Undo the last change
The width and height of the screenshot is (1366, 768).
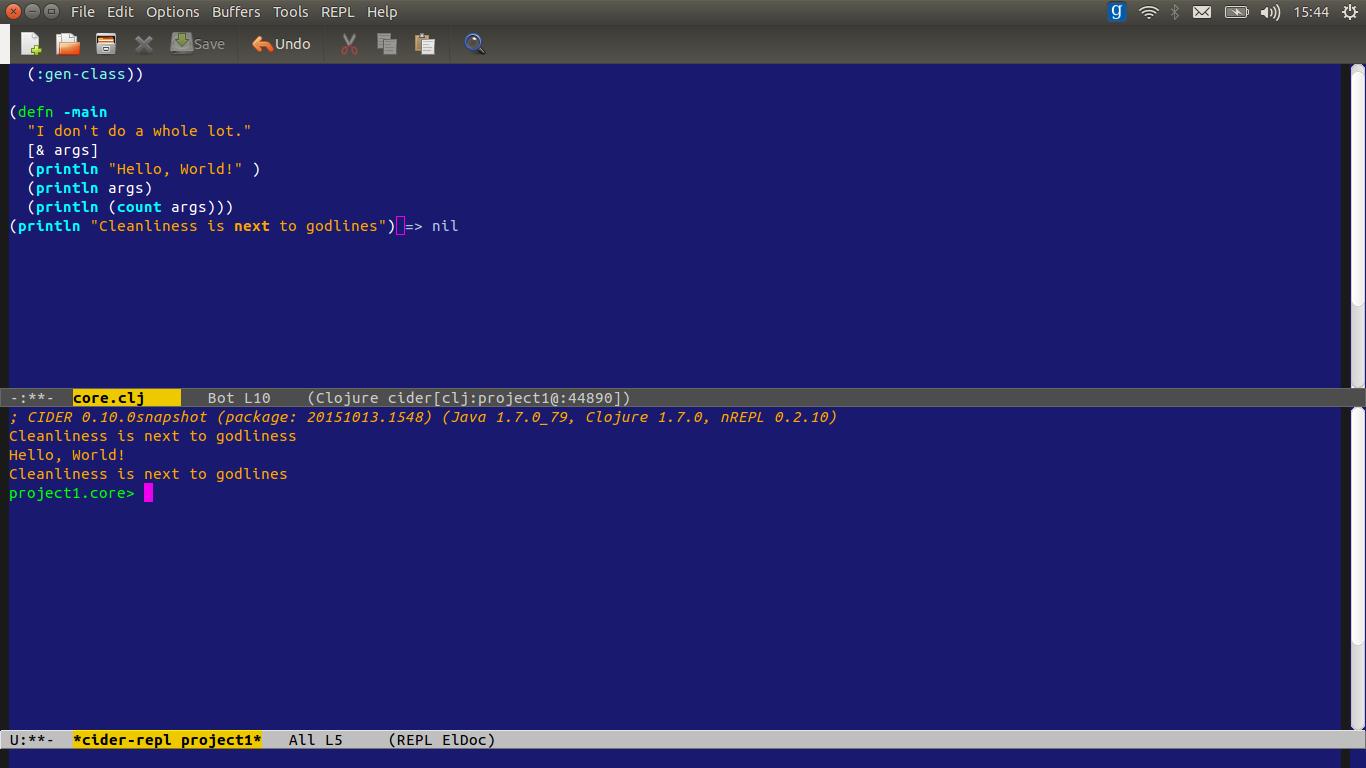[x=281, y=44]
